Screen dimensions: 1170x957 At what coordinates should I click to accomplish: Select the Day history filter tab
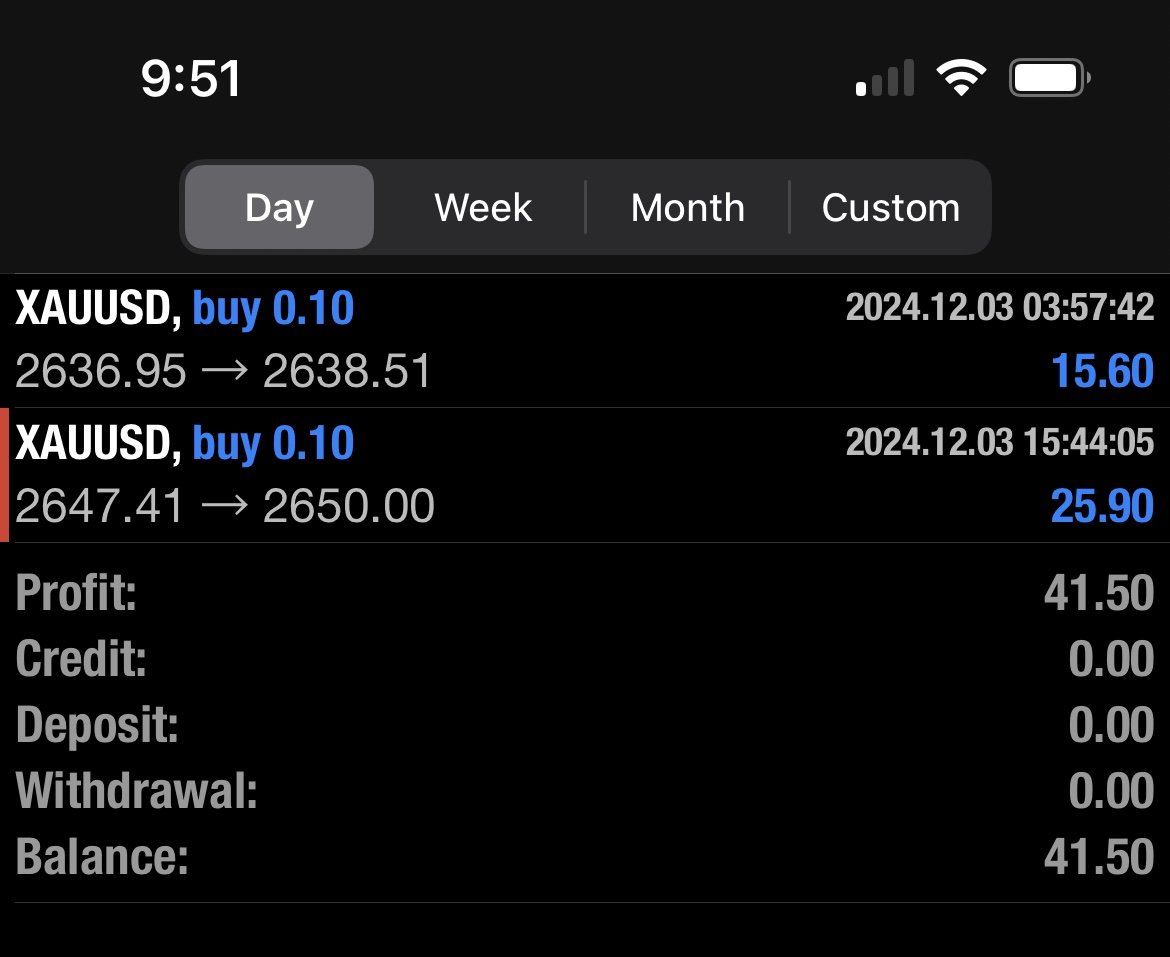(278, 207)
